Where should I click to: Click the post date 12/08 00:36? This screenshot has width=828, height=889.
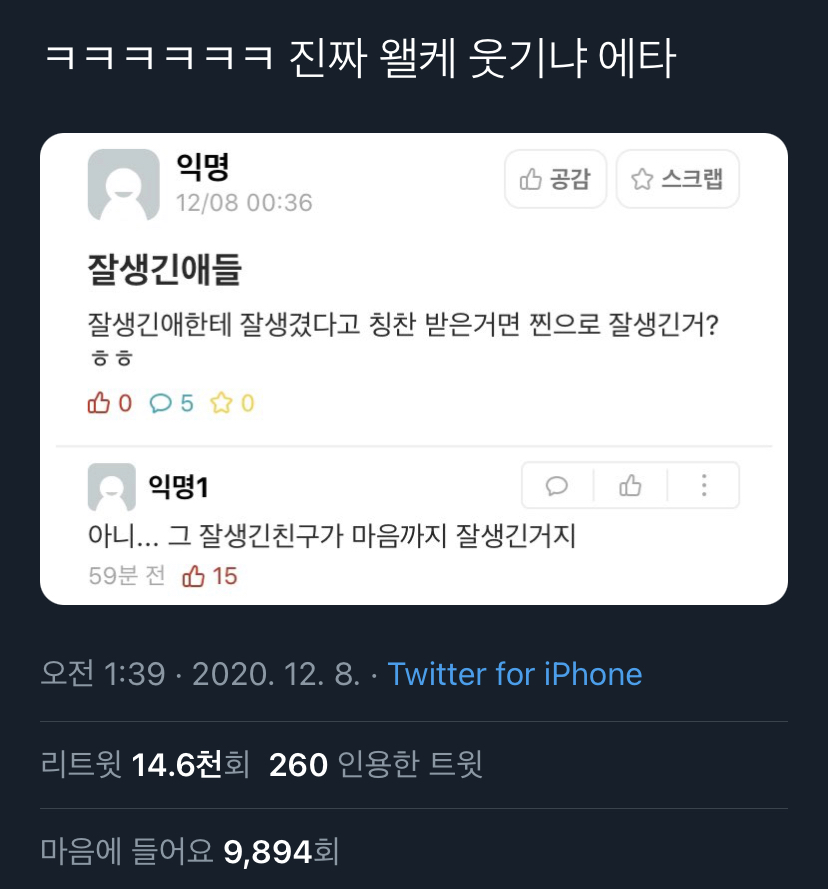[244, 203]
